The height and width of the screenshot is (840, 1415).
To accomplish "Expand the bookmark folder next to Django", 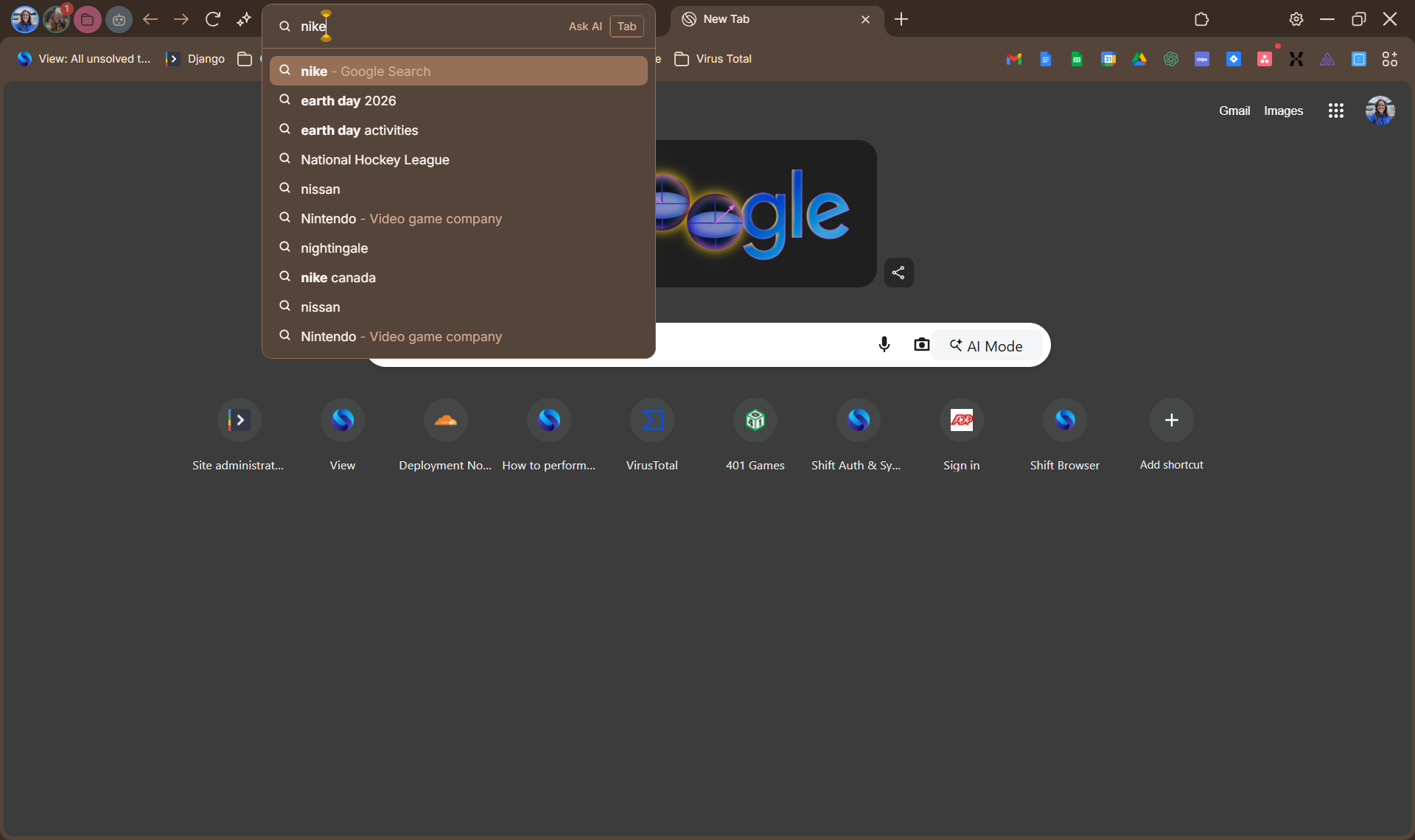I will (x=245, y=59).
